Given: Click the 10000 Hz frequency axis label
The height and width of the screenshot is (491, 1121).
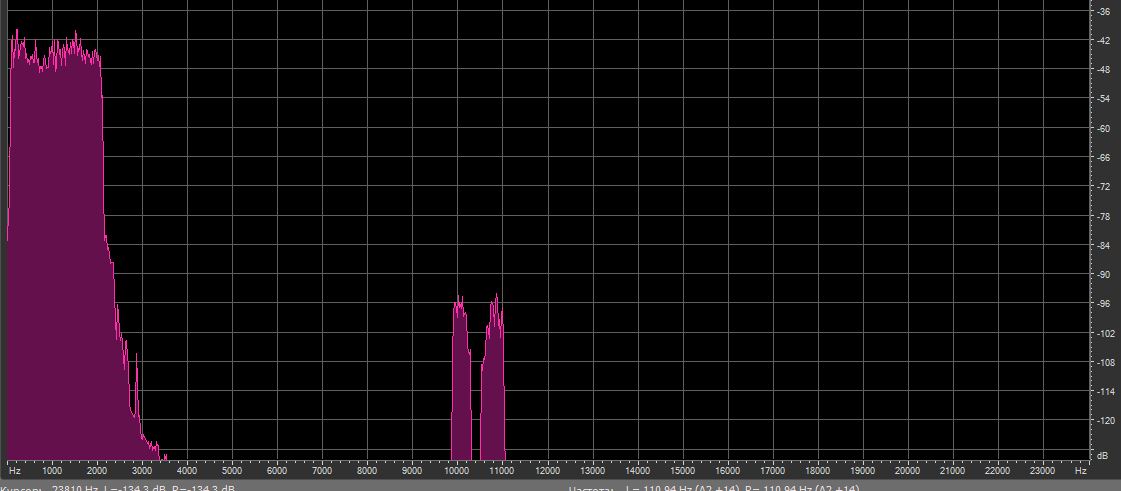Looking at the screenshot, I should coord(457,472).
